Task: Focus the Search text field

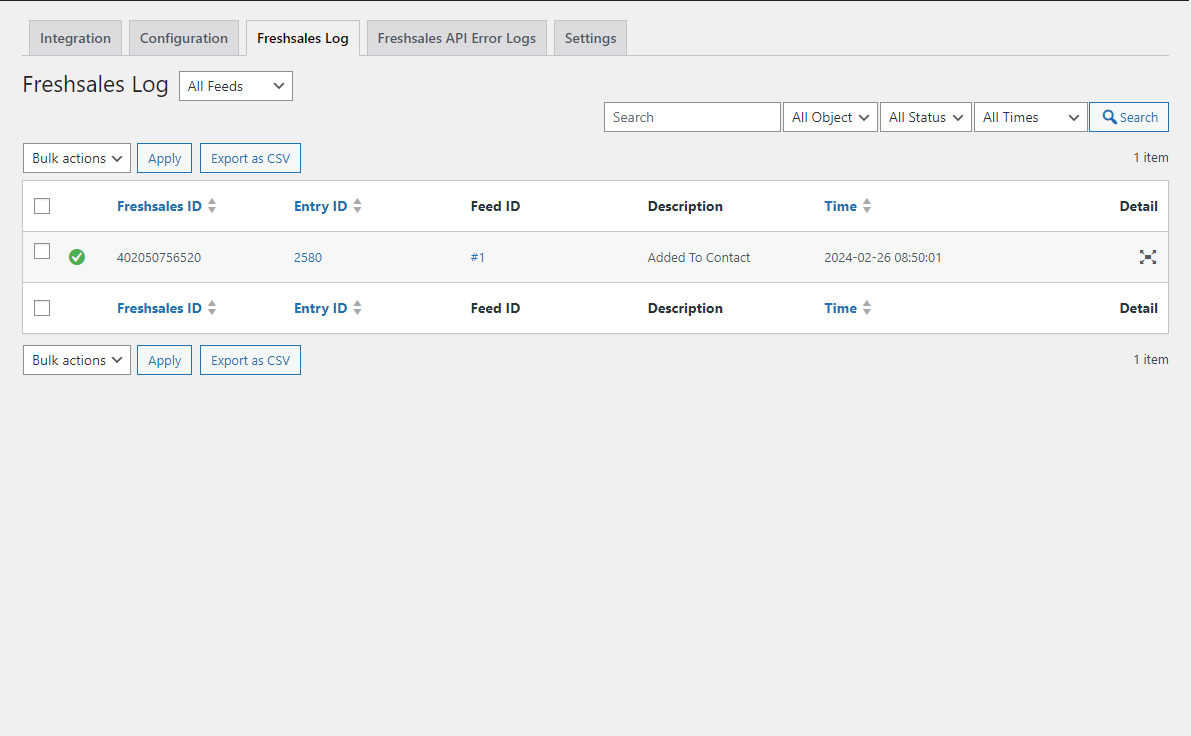Action: click(692, 117)
